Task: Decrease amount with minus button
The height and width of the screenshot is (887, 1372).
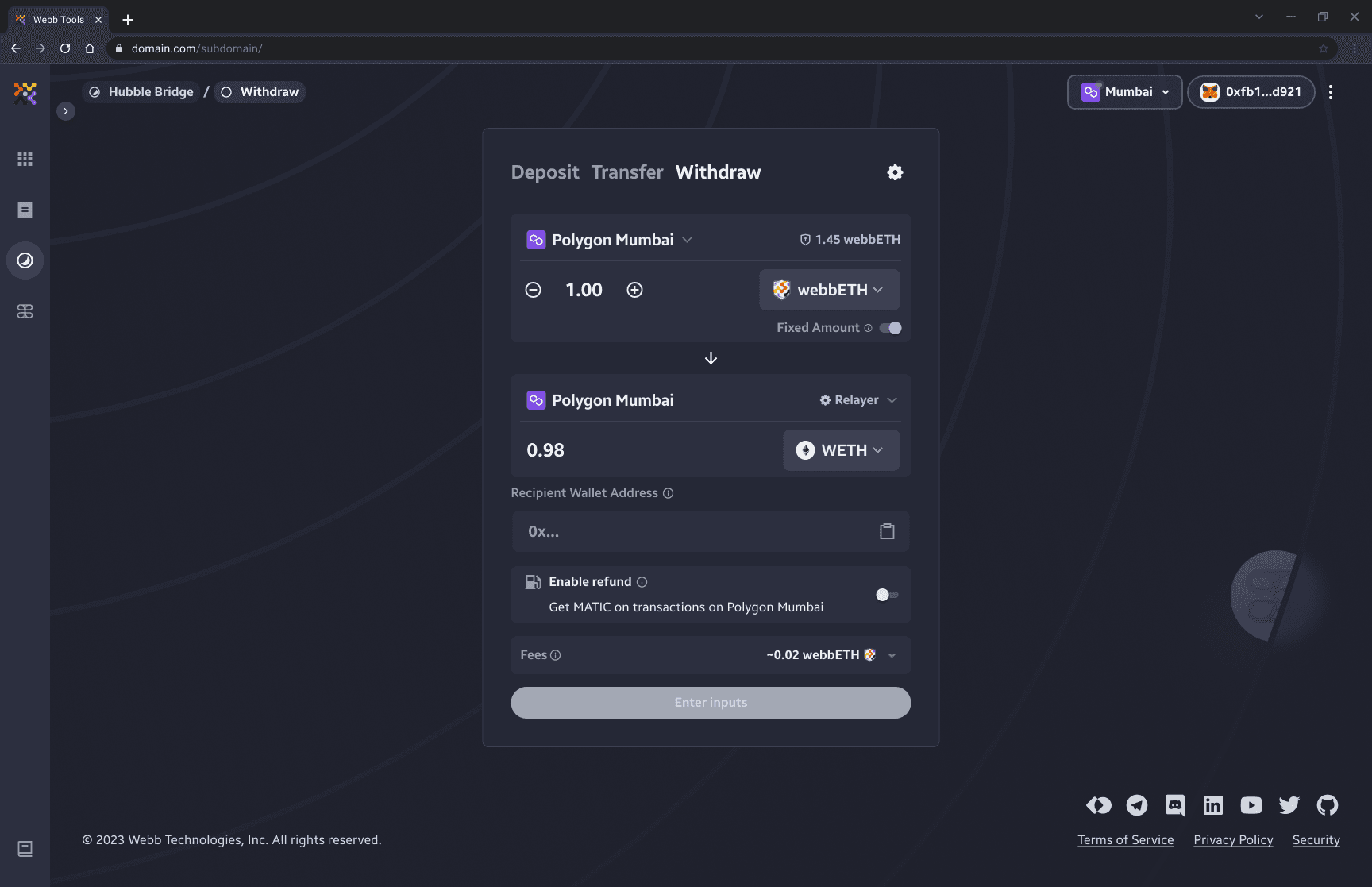Action: point(534,290)
